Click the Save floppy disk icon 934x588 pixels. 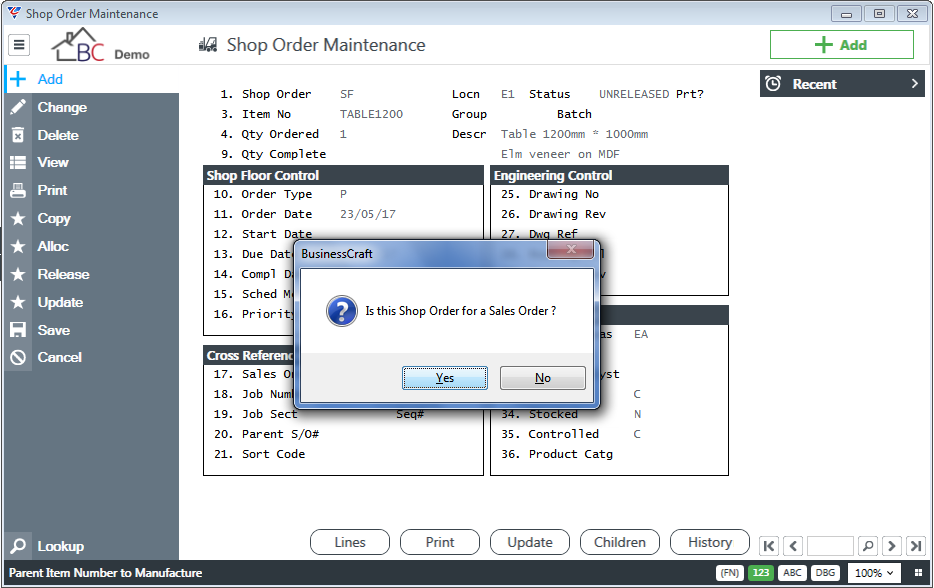click(x=18, y=330)
